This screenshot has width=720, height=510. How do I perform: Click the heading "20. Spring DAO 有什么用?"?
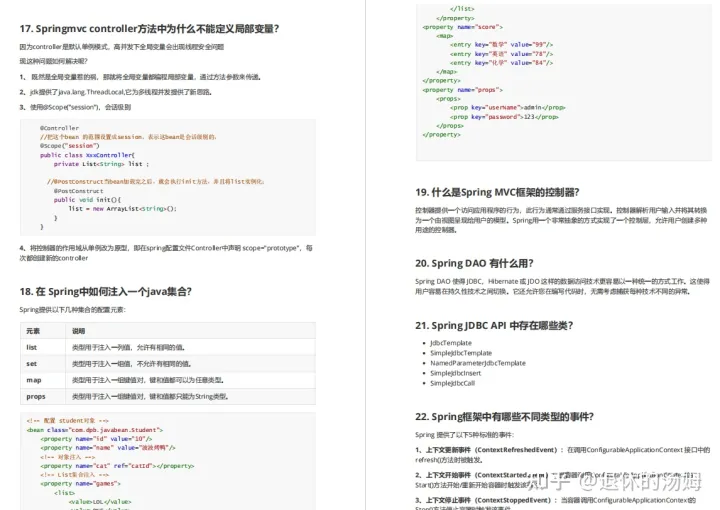(474, 263)
